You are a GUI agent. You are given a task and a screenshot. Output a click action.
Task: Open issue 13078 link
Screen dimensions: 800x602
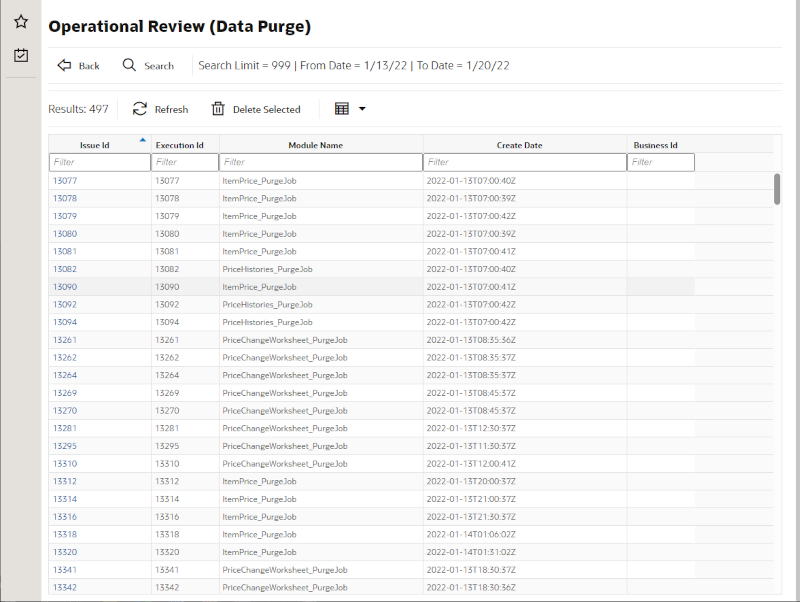tap(65, 198)
